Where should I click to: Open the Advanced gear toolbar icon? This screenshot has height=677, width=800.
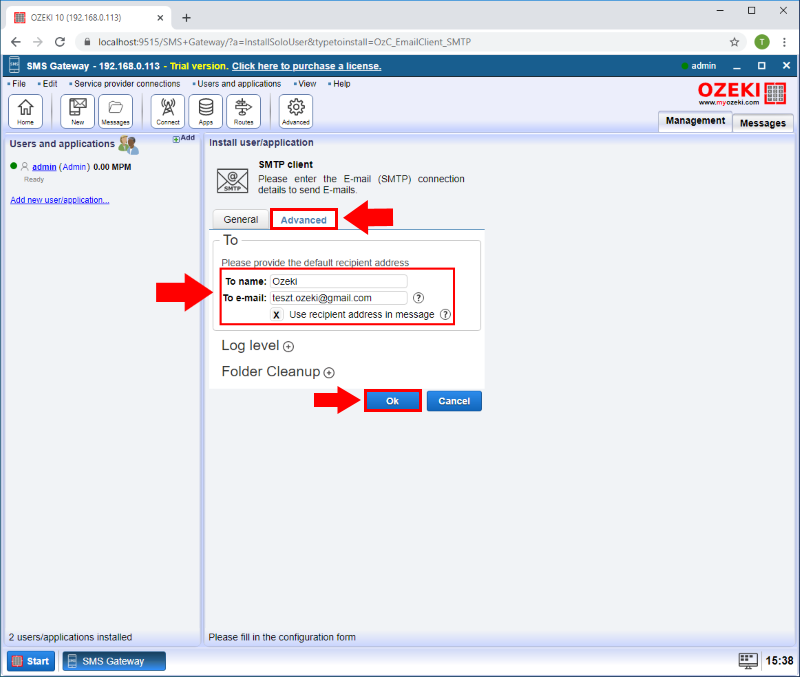pos(296,111)
